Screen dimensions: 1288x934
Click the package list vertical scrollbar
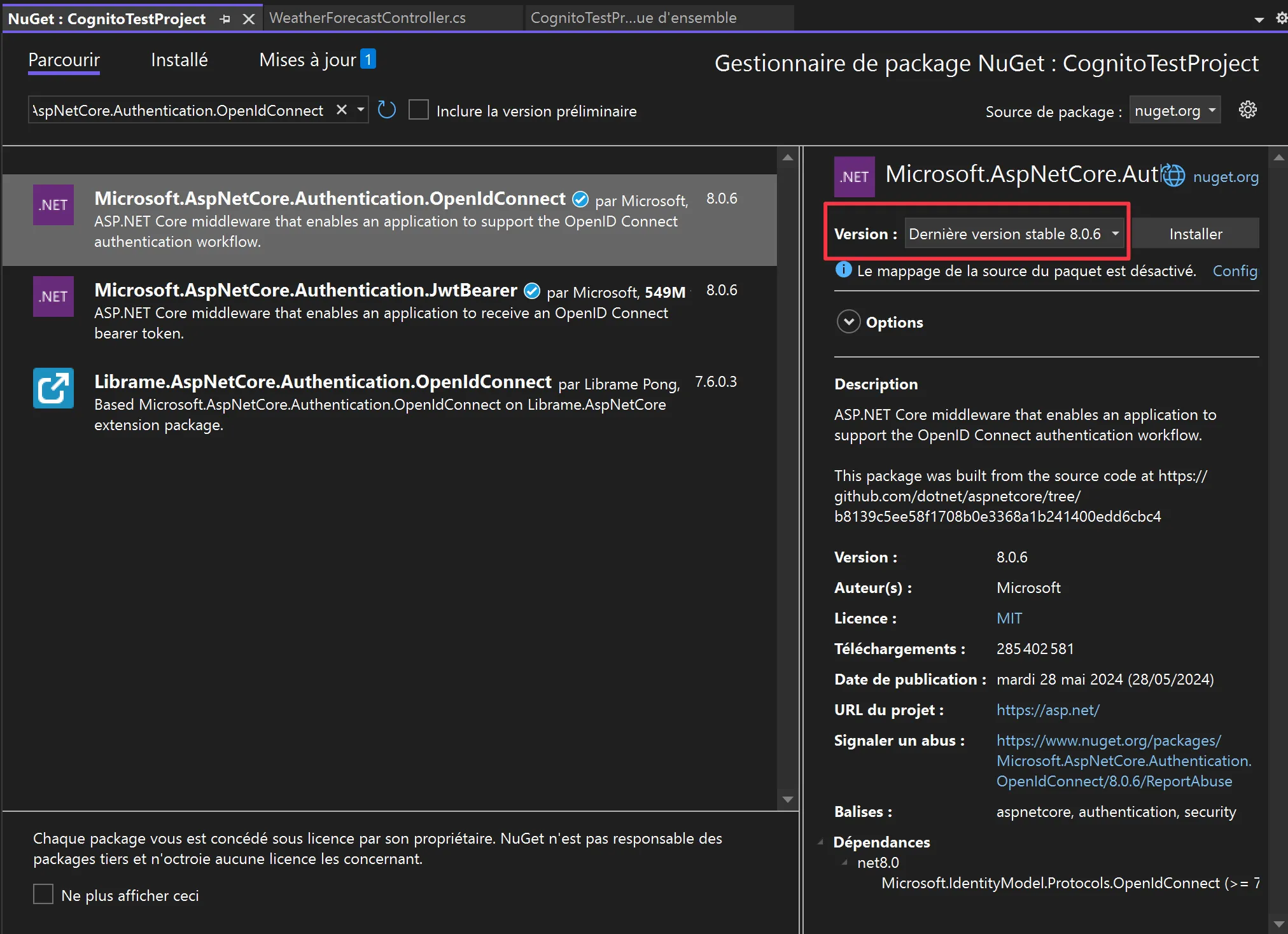[x=788, y=477]
